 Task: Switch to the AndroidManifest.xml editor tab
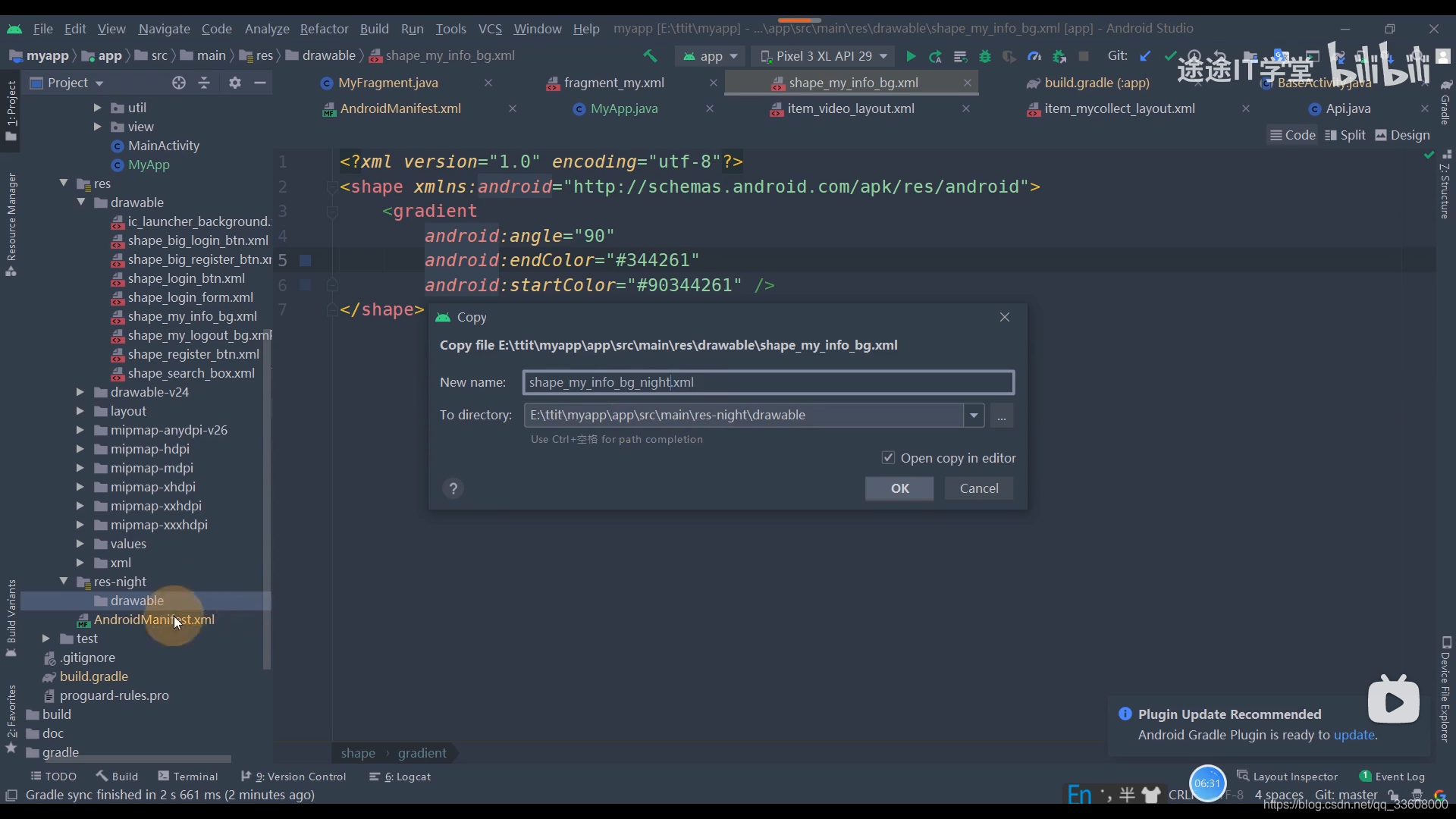point(400,108)
